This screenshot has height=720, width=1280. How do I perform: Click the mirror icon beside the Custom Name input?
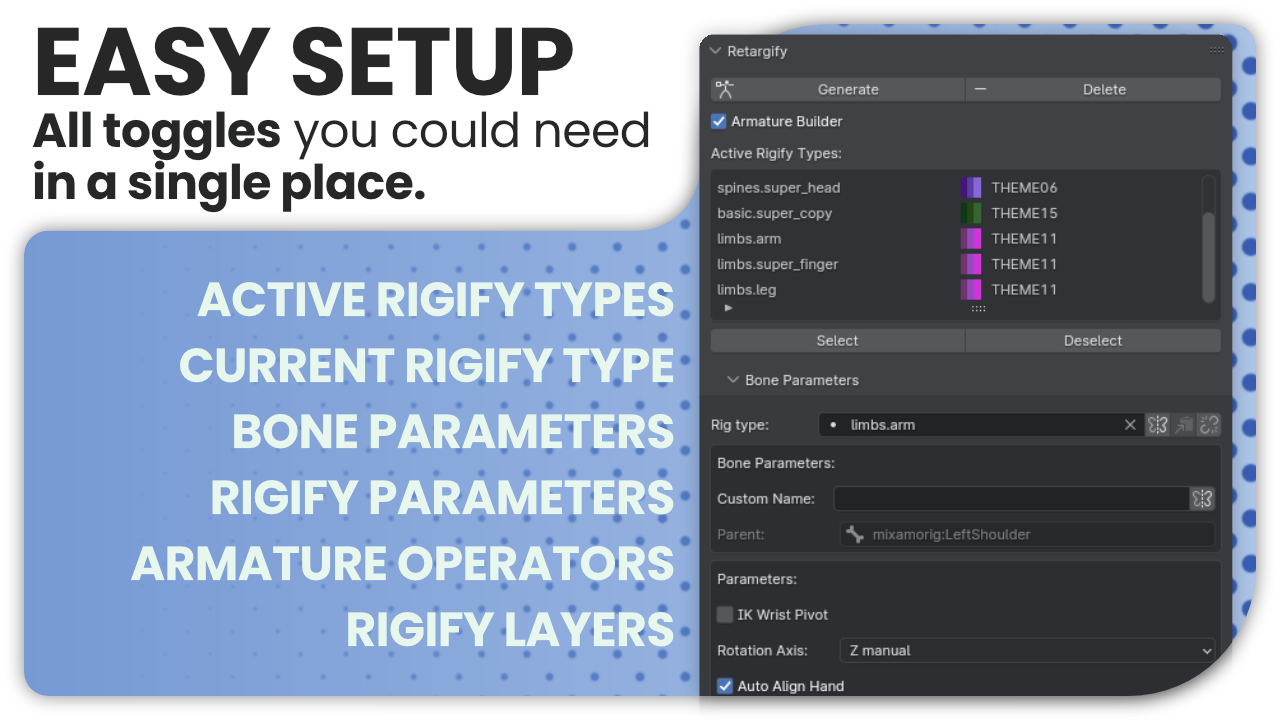[x=1203, y=499]
